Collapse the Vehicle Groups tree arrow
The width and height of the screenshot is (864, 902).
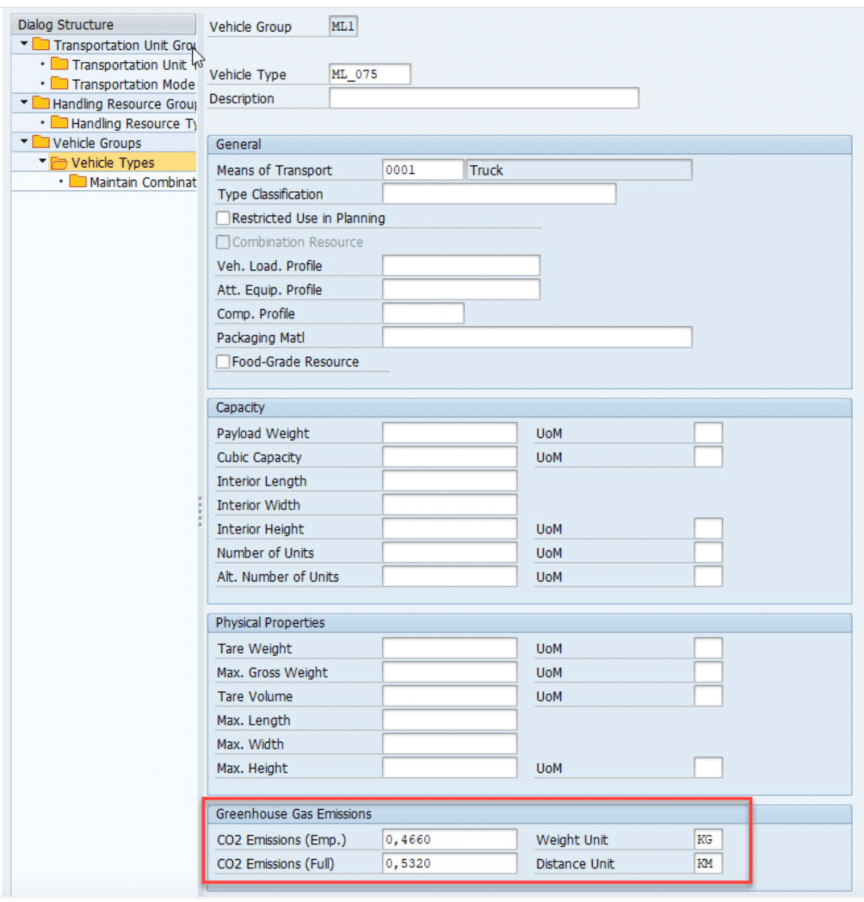(24, 143)
